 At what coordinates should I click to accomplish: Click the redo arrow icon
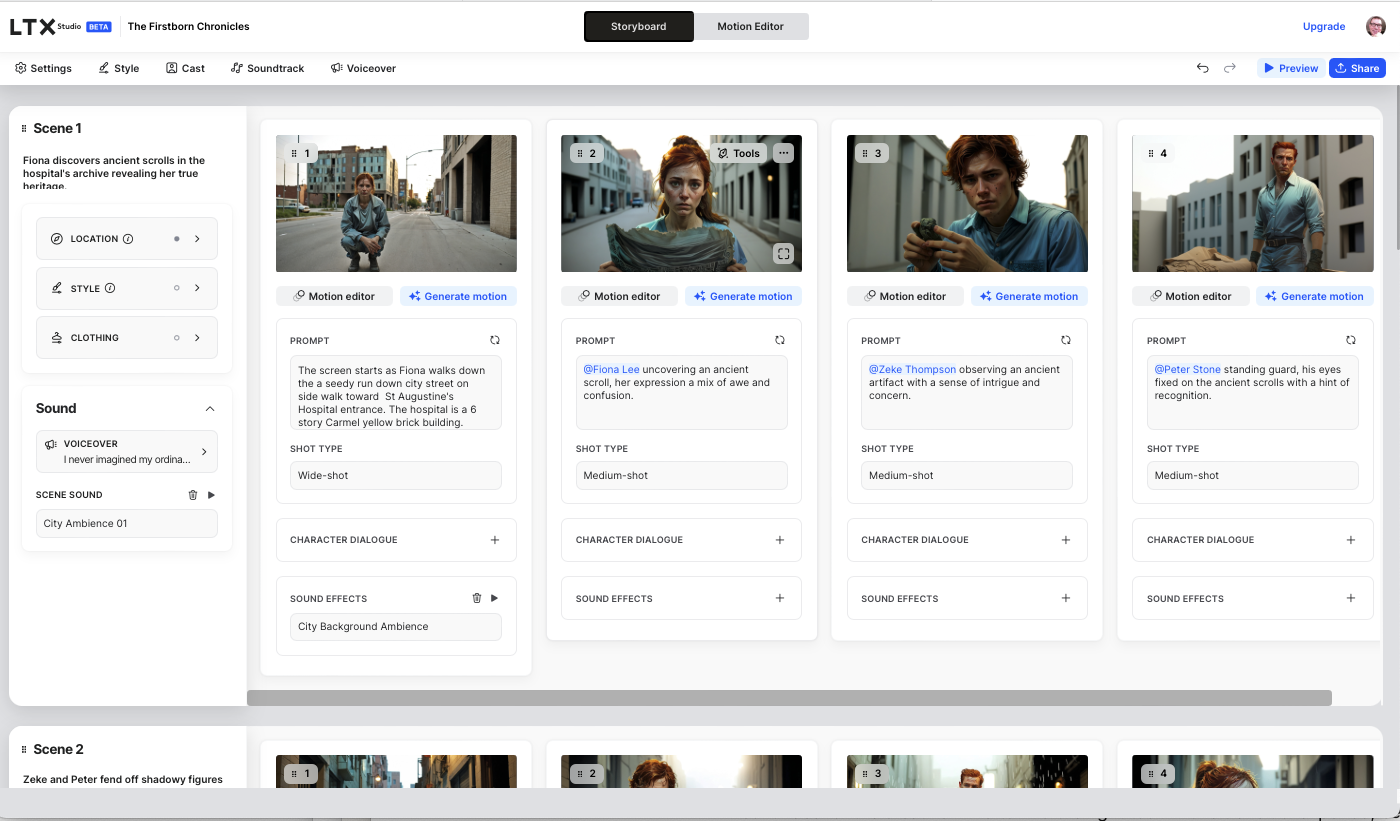(1230, 68)
